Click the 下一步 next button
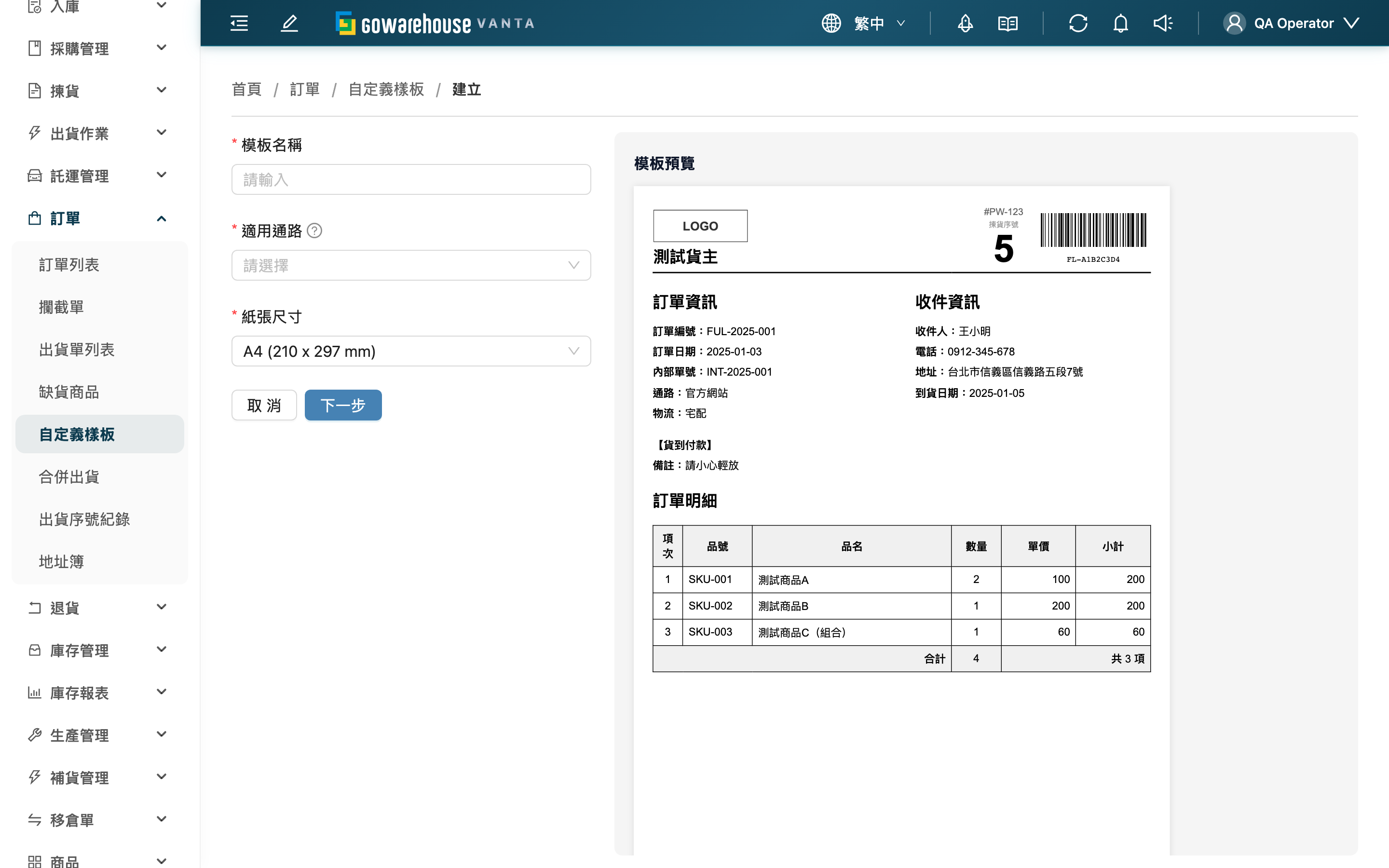This screenshot has height=868, width=1389. click(x=343, y=405)
